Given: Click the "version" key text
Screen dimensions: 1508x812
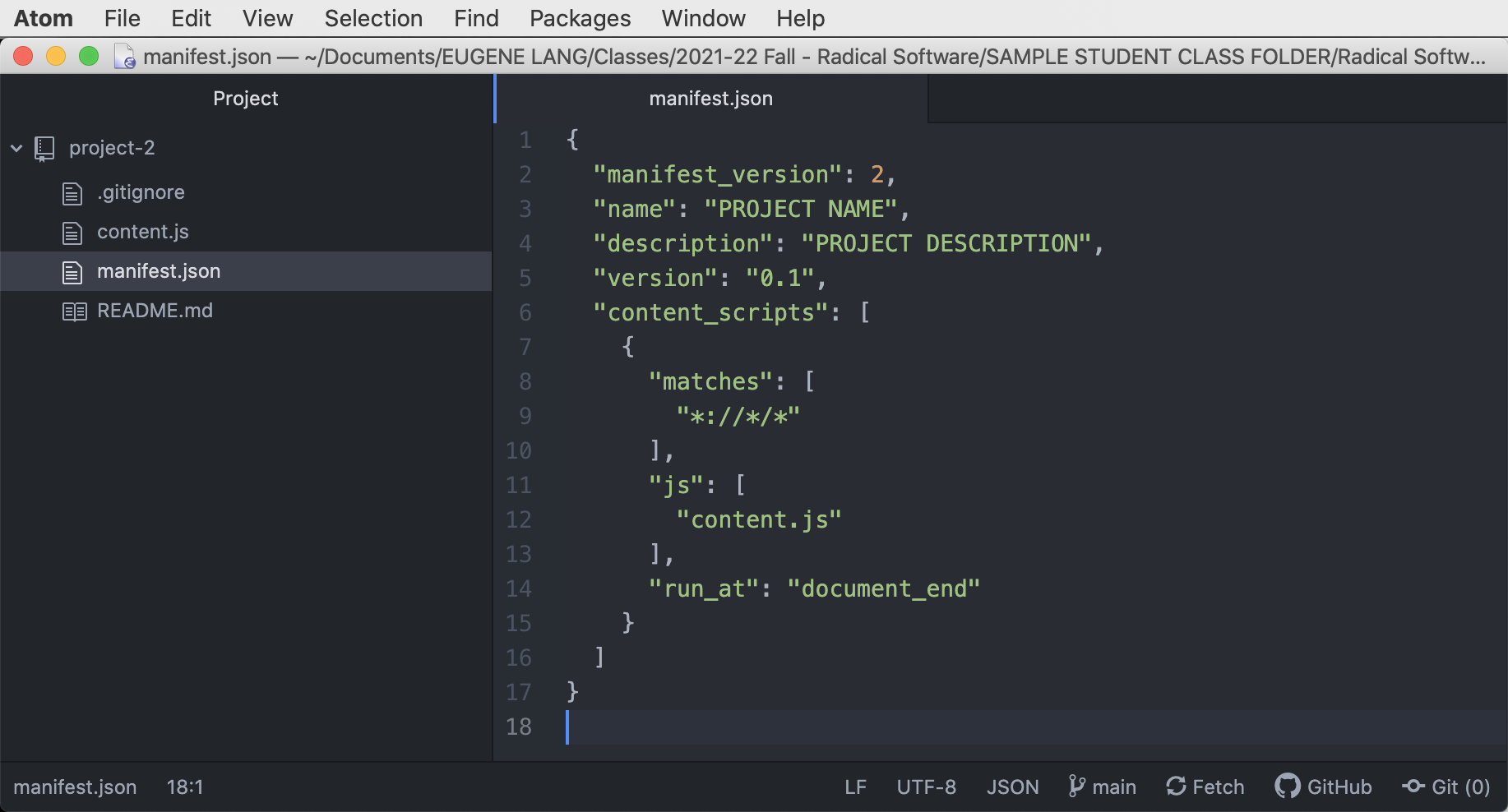Looking at the screenshot, I should (x=655, y=278).
